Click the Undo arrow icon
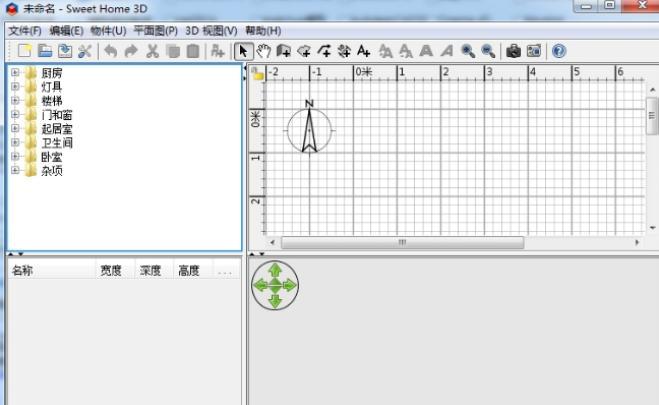 [111, 51]
